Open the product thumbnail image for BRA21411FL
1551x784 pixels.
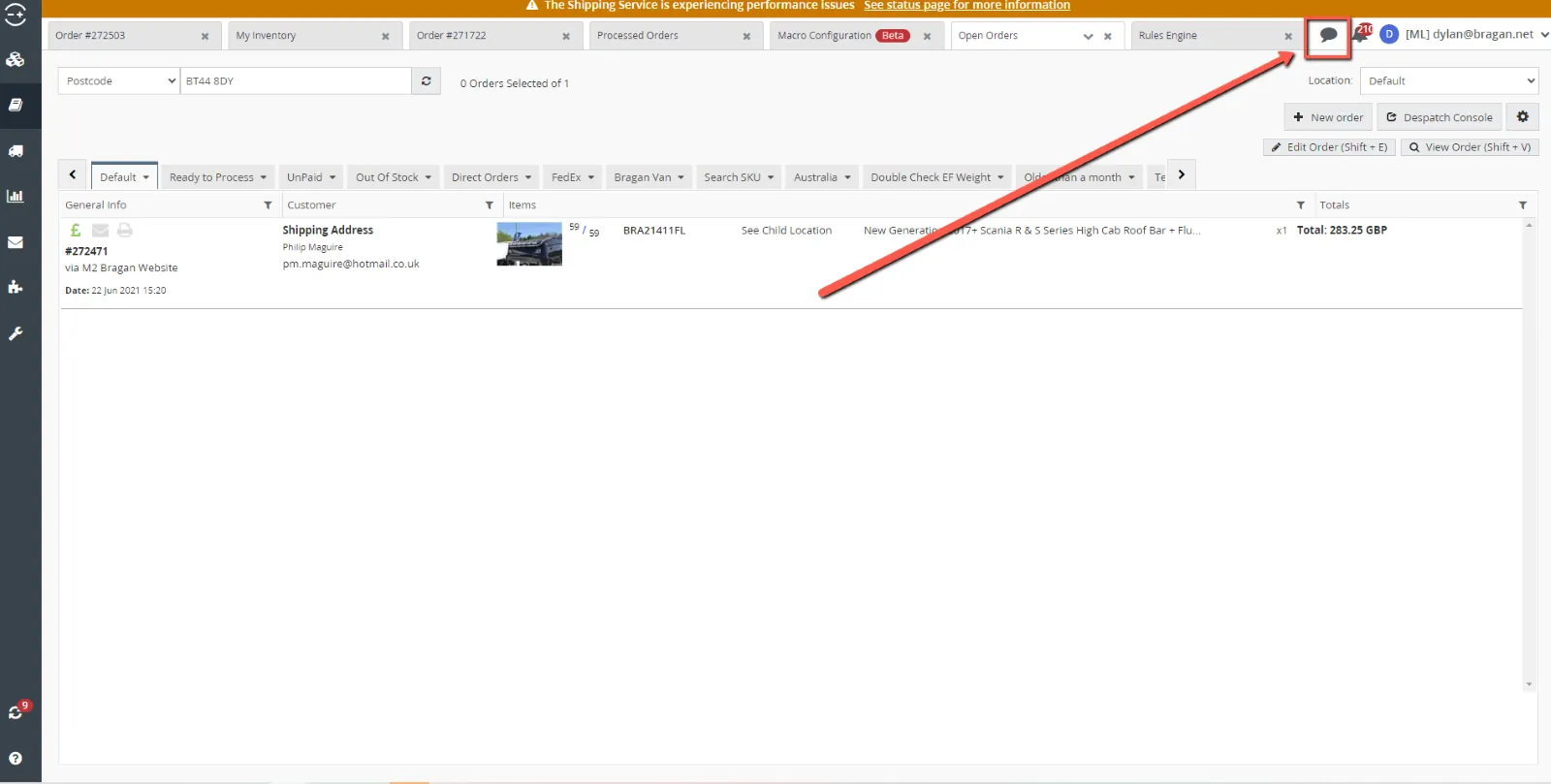click(529, 244)
